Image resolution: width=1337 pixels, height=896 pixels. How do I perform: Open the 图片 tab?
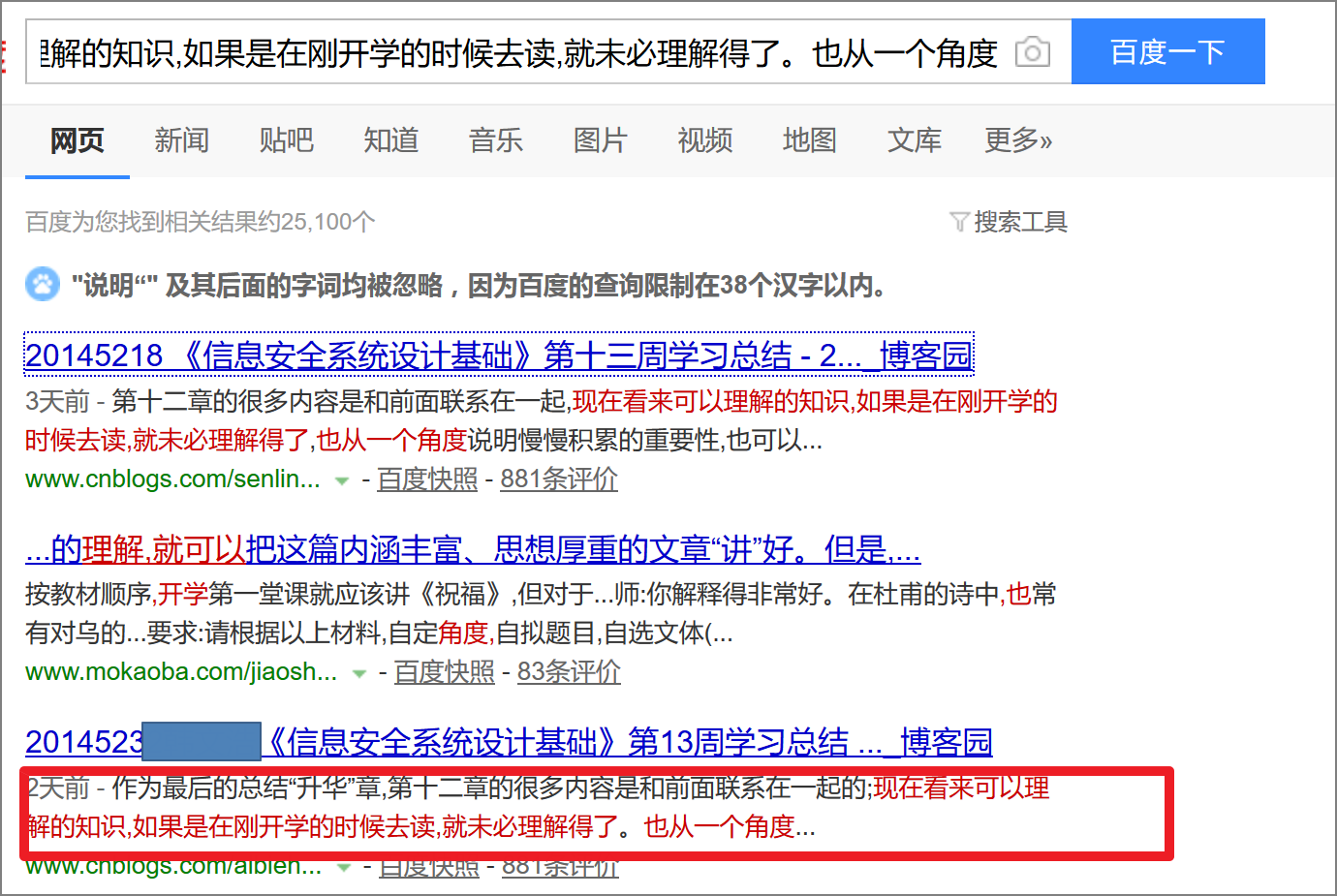click(601, 140)
